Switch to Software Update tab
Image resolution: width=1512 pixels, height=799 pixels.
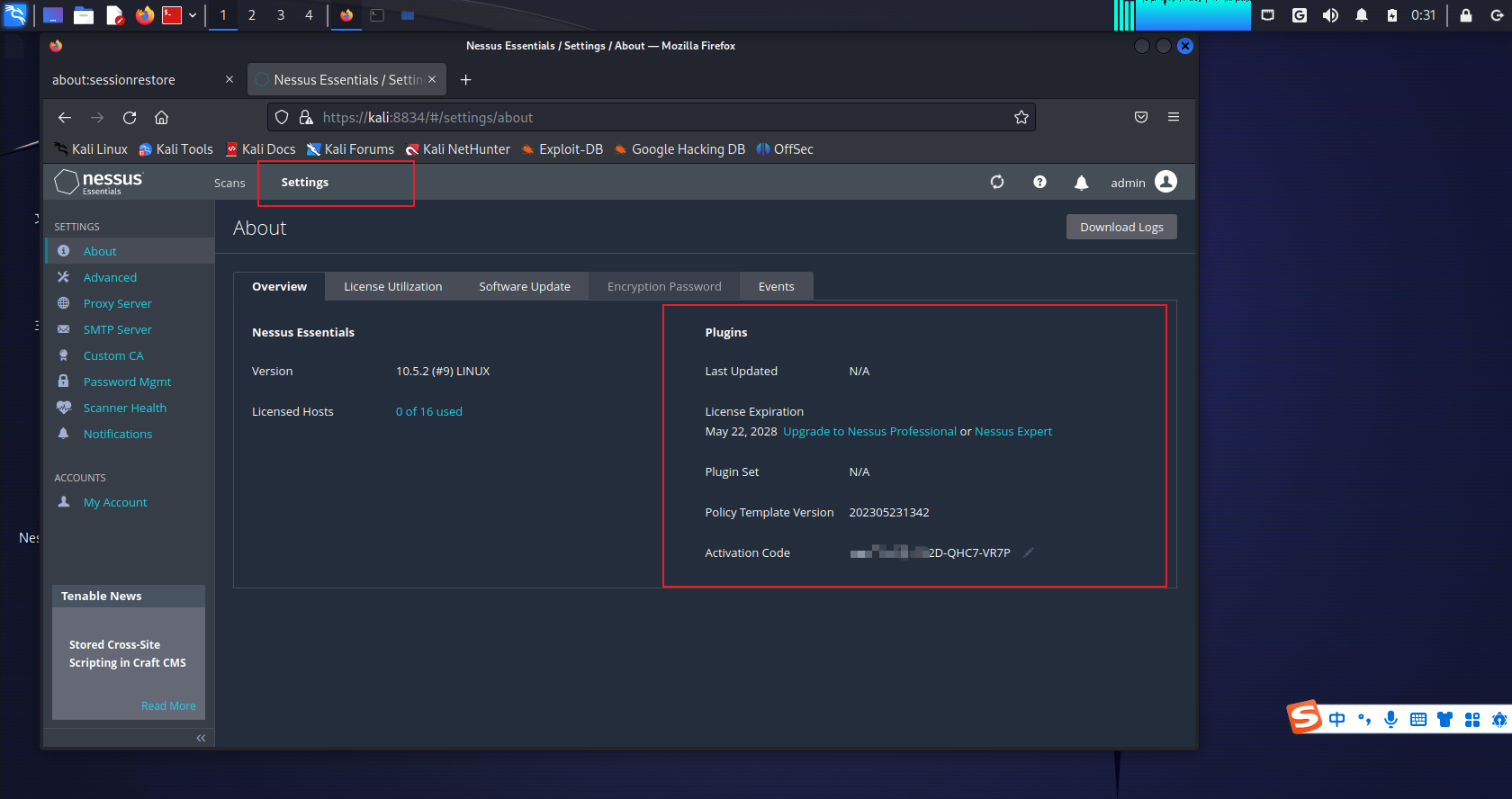click(525, 286)
